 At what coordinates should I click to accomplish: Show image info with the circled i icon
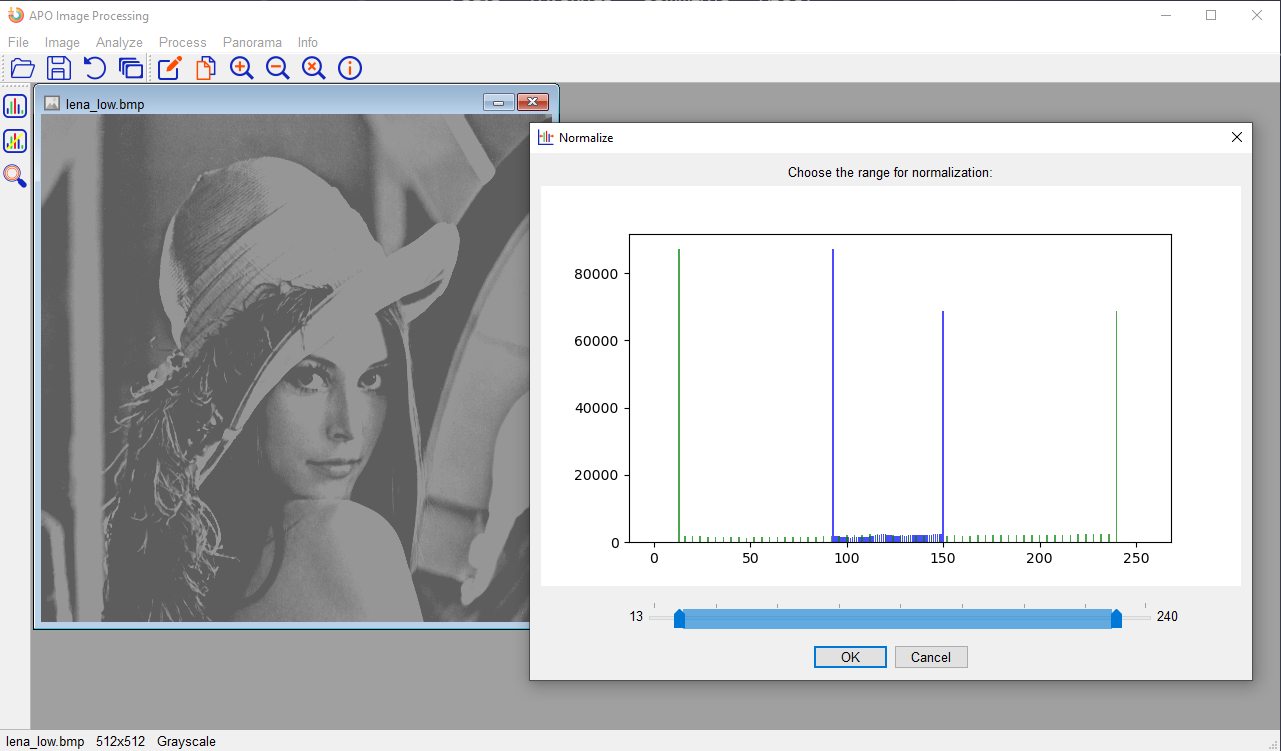(349, 68)
